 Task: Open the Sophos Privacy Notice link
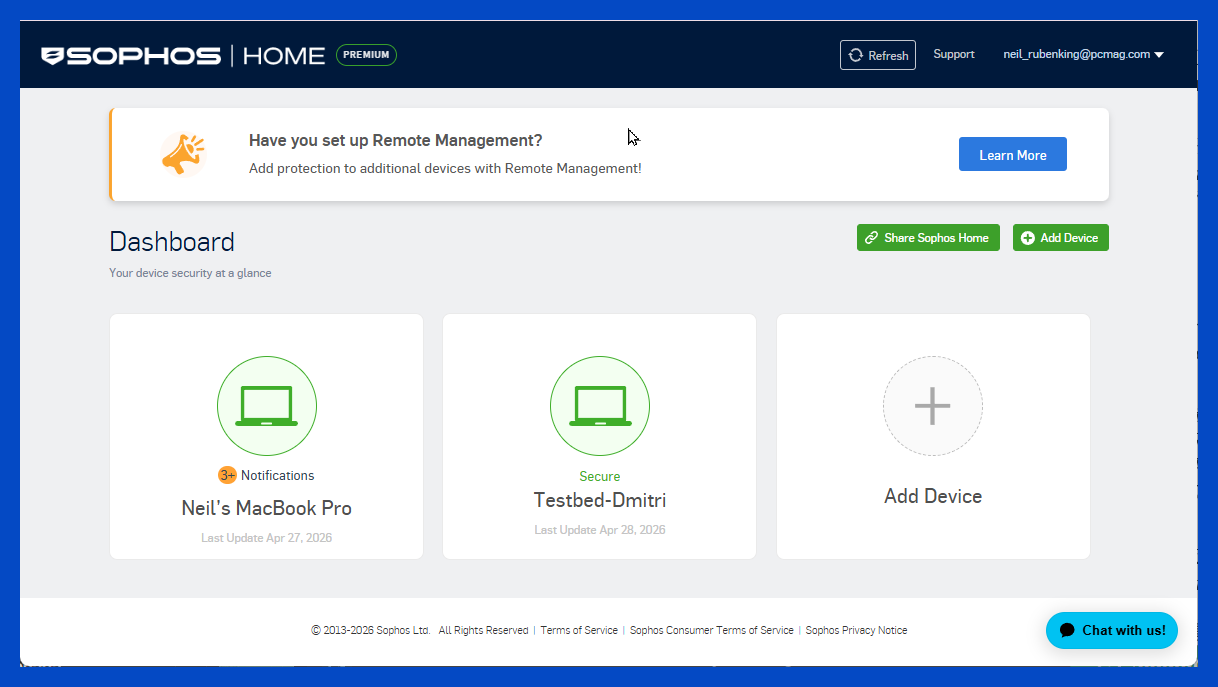point(856,630)
